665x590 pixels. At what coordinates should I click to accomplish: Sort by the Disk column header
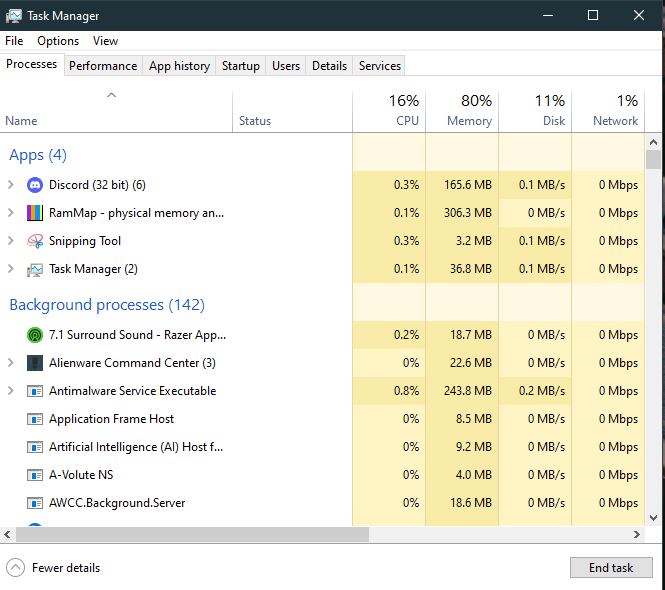[535, 111]
